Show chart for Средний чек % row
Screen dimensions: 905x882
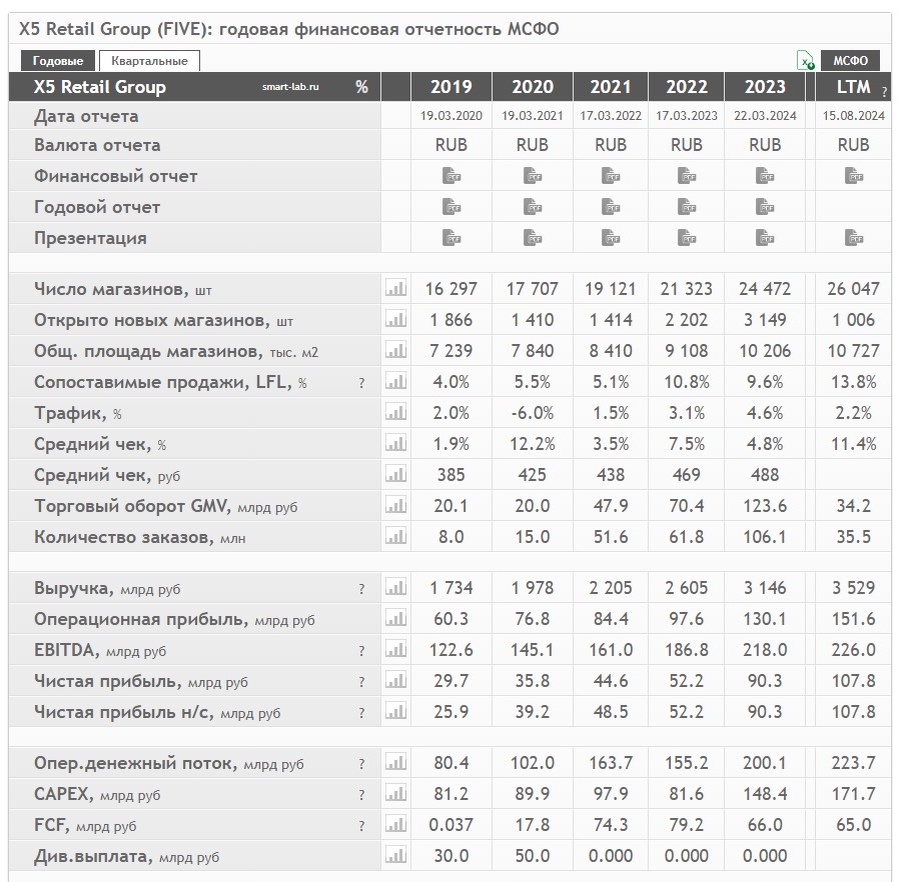tap(396, 444)
